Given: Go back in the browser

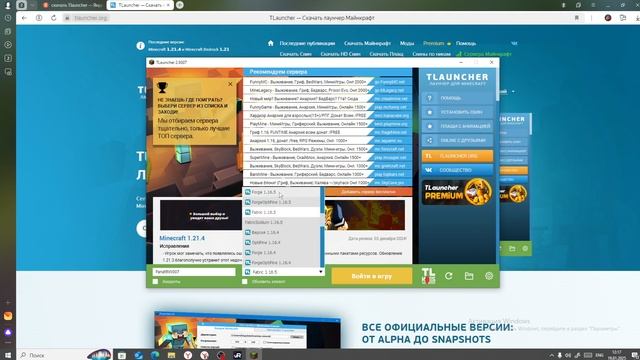Looking at the screenshot, I should [24, 18].
